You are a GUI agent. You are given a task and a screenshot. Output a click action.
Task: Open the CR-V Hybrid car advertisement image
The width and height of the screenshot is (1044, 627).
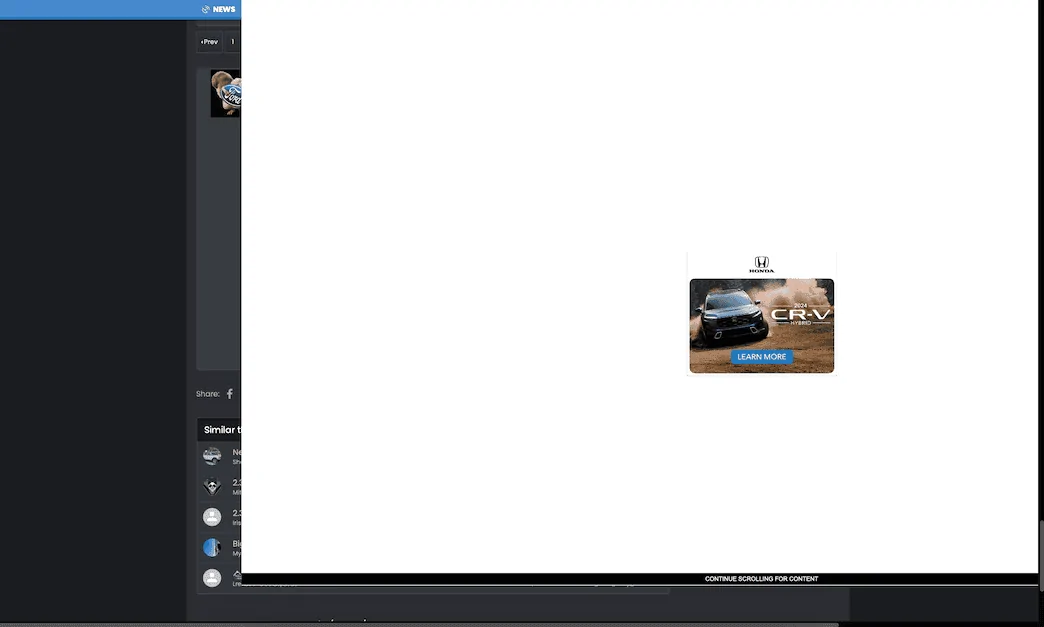click(x=762, y=325)
